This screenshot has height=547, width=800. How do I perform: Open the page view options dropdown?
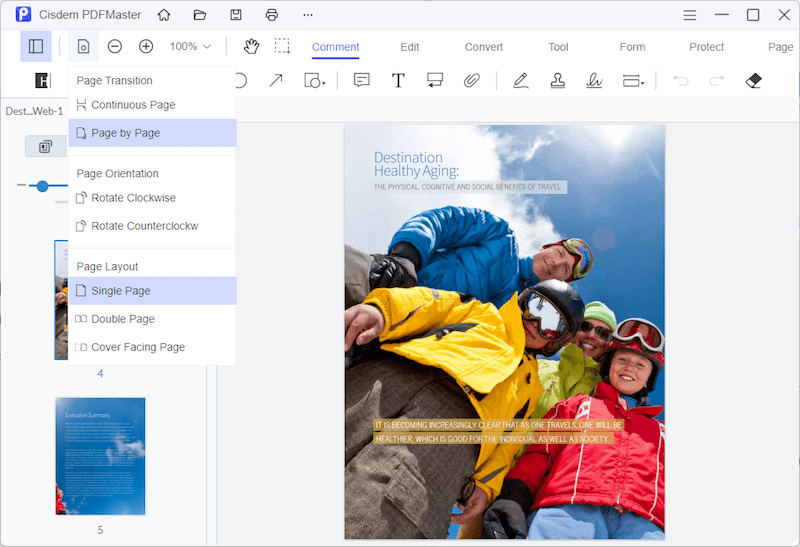coord(84,46)
